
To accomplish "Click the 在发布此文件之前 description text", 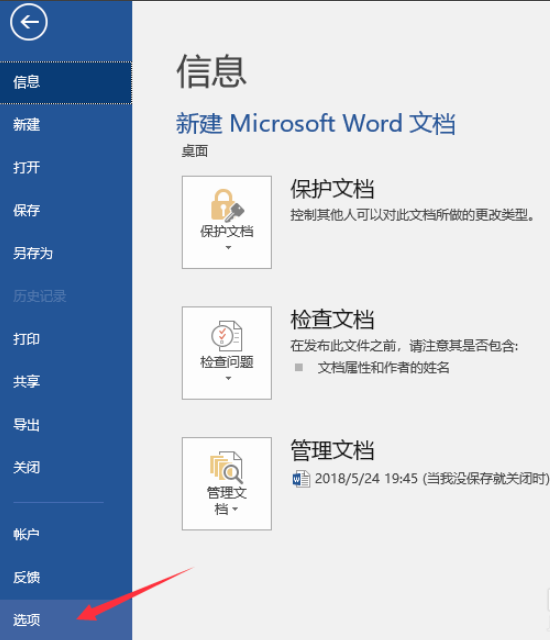I will pos(404,346).
